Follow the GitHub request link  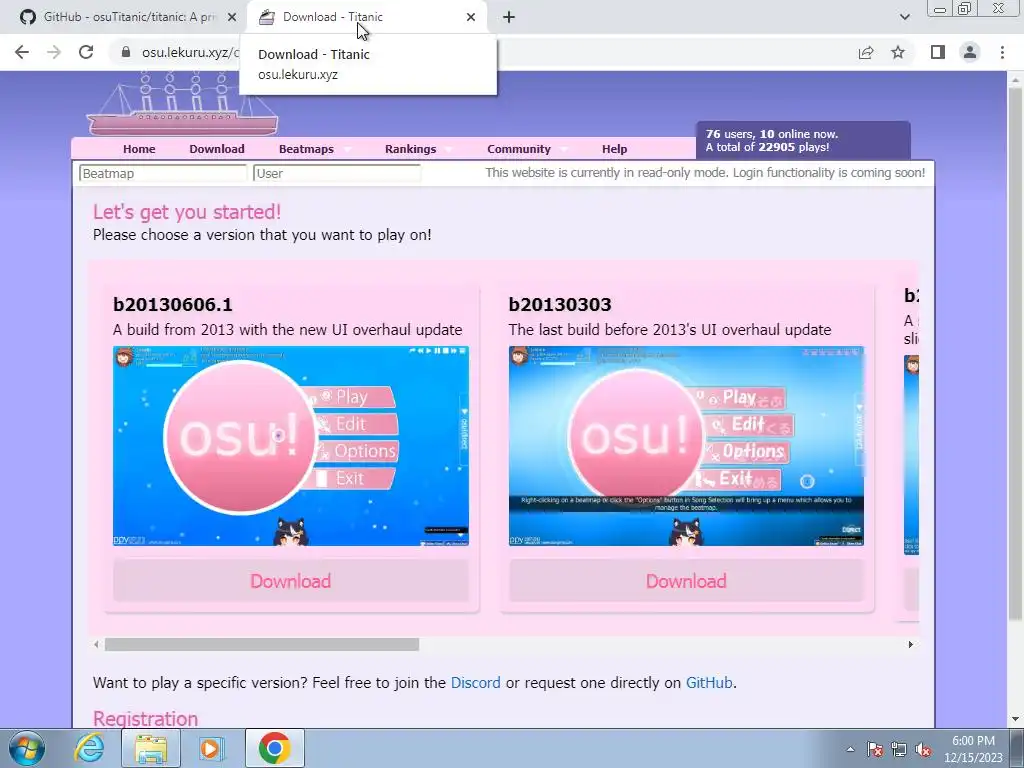709,682
